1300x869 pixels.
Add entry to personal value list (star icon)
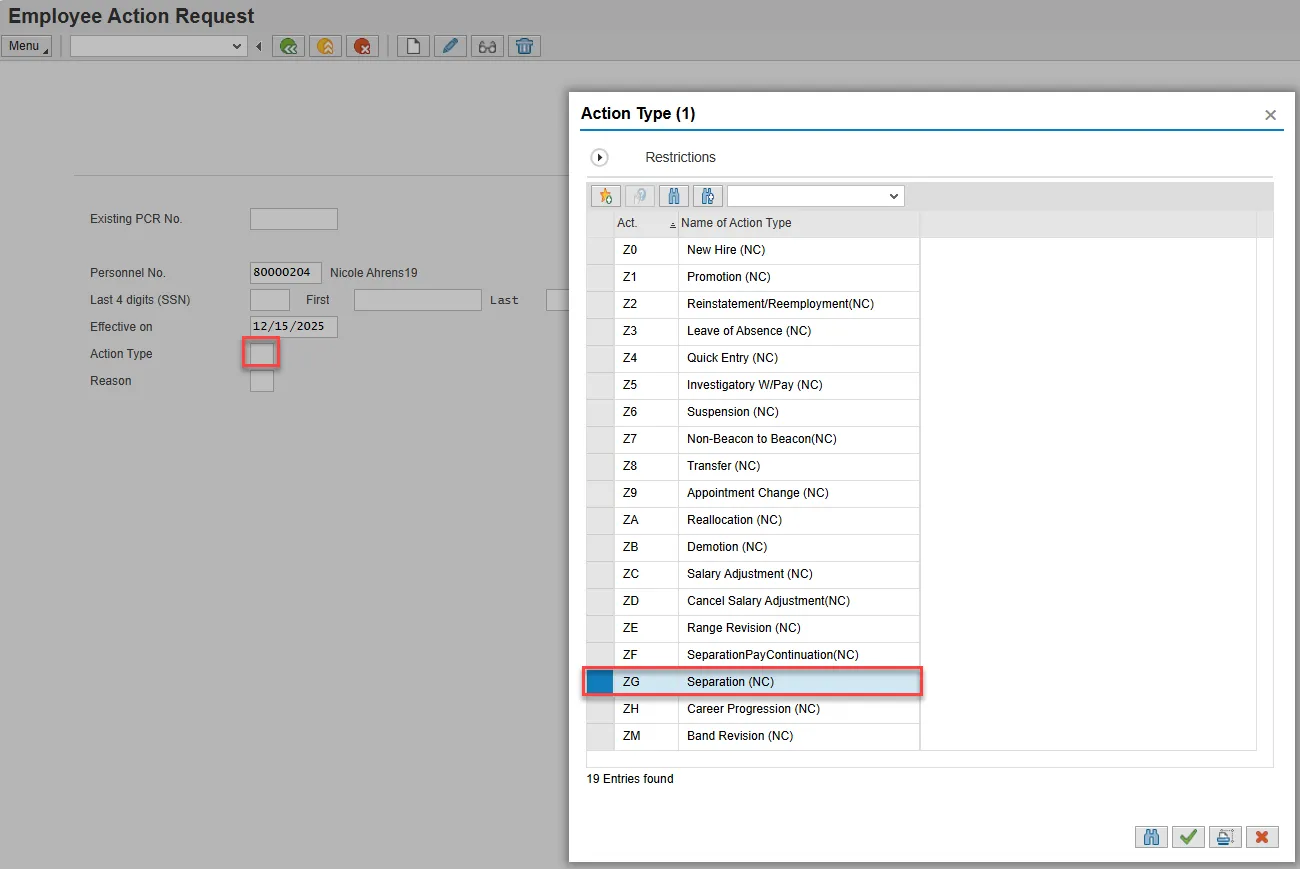pyautogui.click(x=606, y=196)
